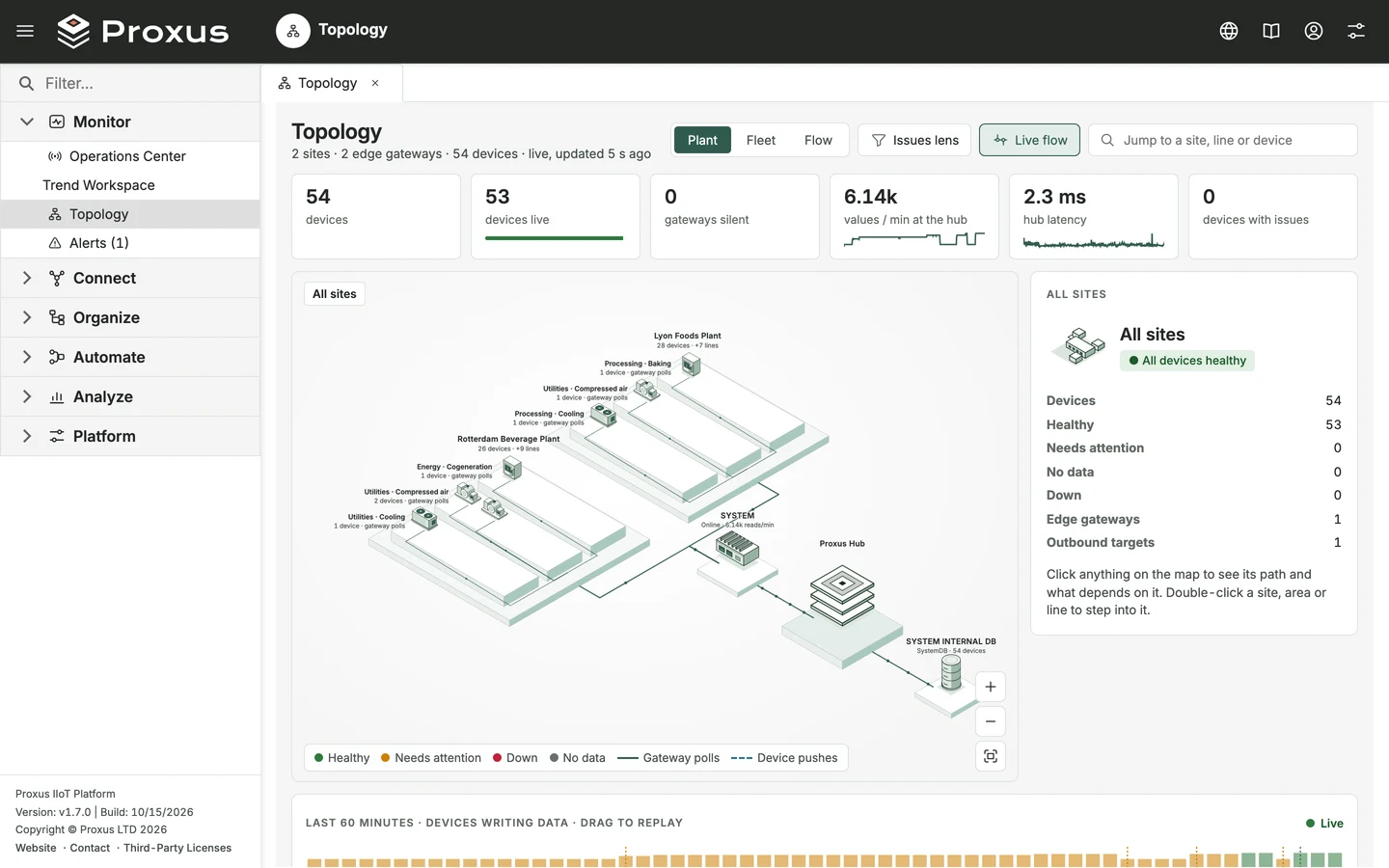Viewport: 1389px width, 868px height.
Task: Open the globe language selector
Action: [1229, 31]
